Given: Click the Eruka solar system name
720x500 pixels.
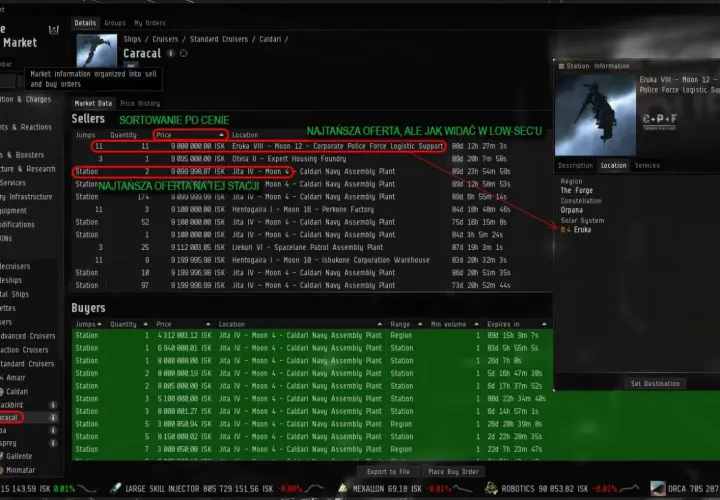Looking at the screenshot, I should click(x=582, y=230).
